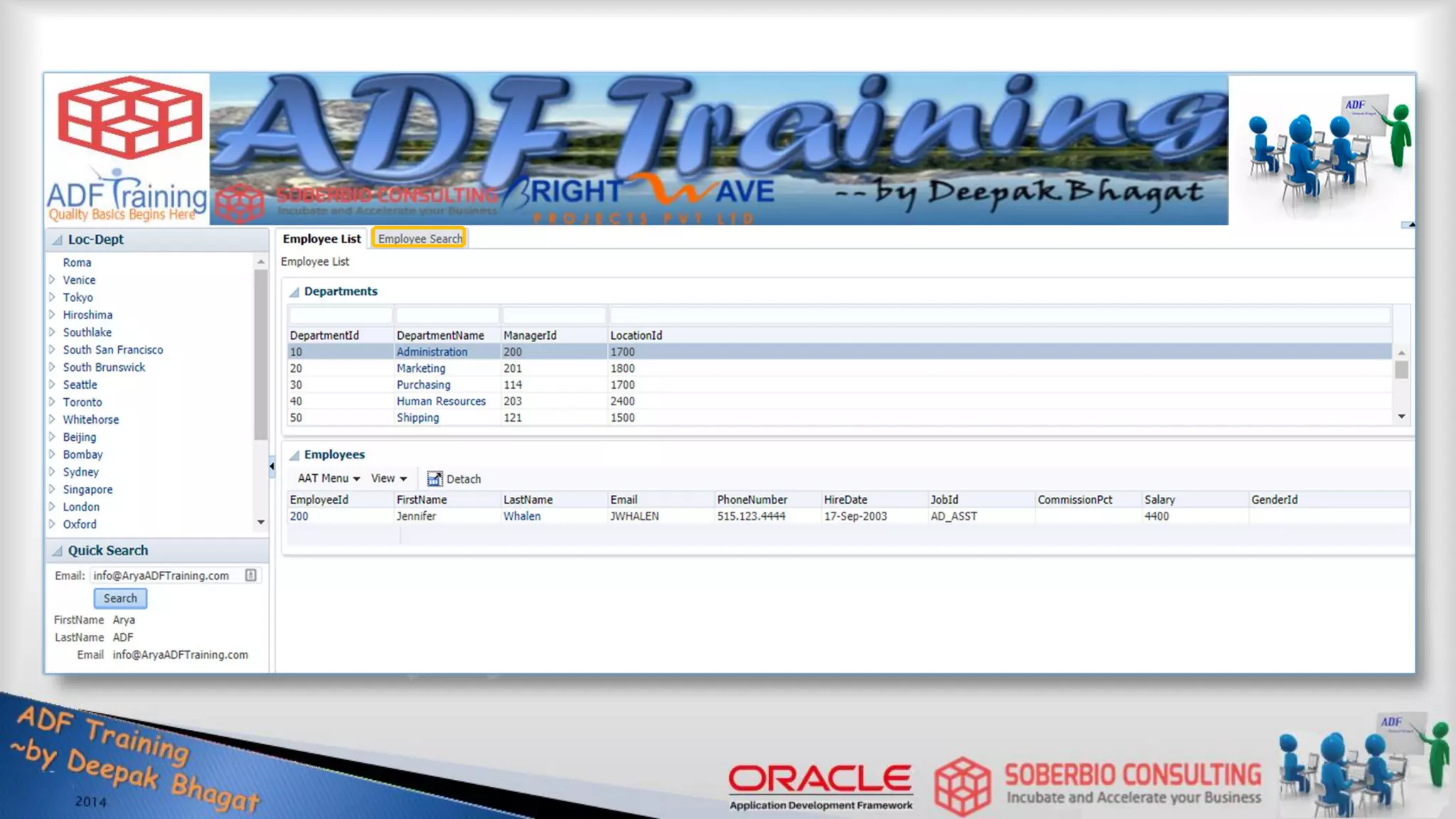The height and width of the screenshot is (819, 1456).
Task: Click the icon beside Email input
Action: click(x=251, y=575)
